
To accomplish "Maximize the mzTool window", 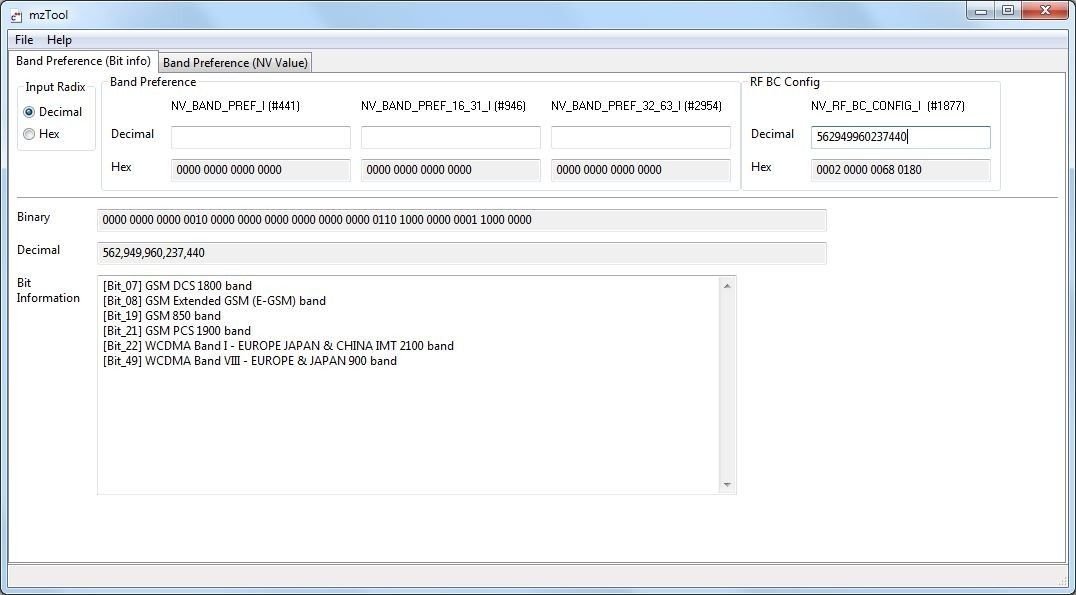I will (1008, 11).
